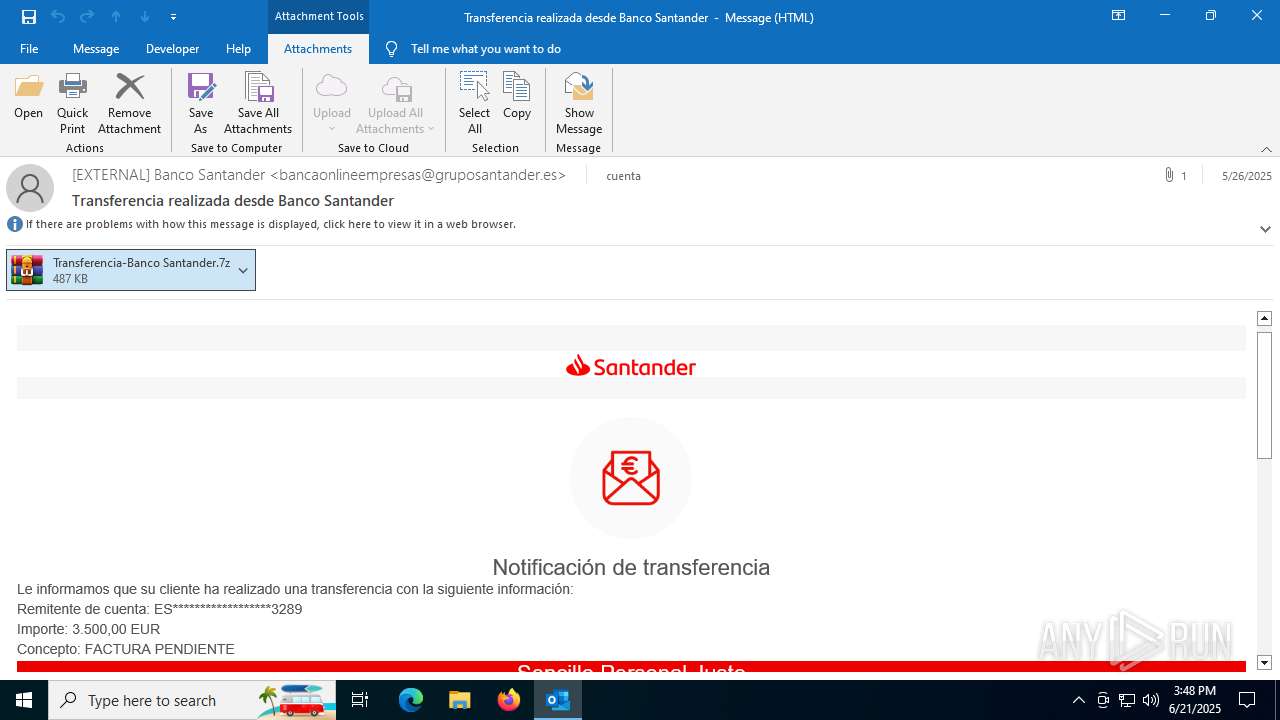This screenshot has width=1280, height=720.
Task: Click 'Tell me what you want to do'
Action: click(486, 49)
